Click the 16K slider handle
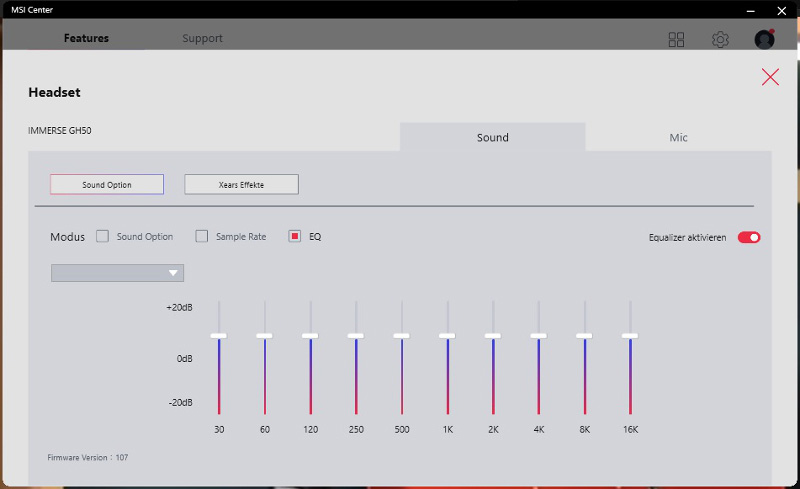Screen dimensions: 800x489 point(630,336)
